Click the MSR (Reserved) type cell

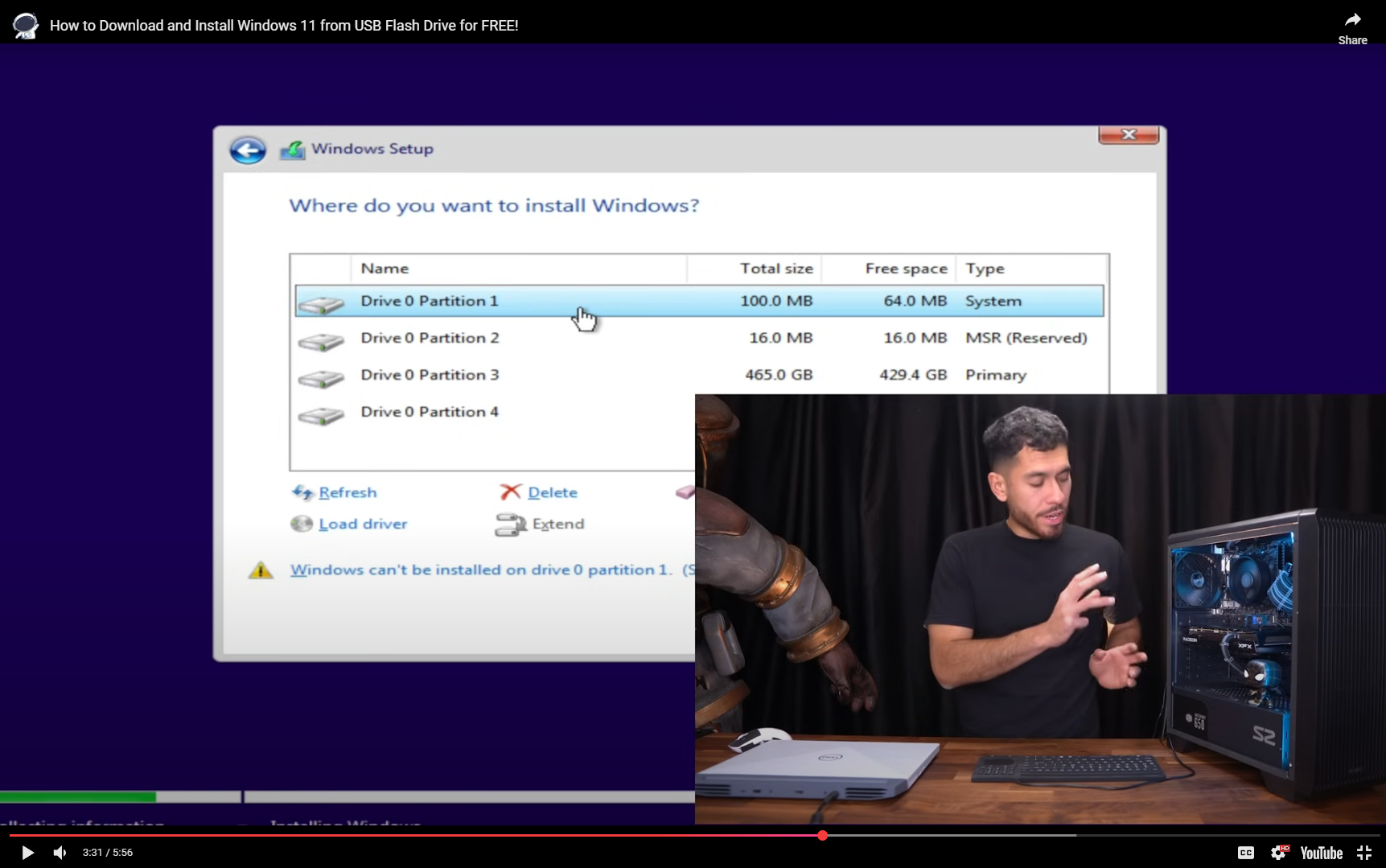point(1026,338)
